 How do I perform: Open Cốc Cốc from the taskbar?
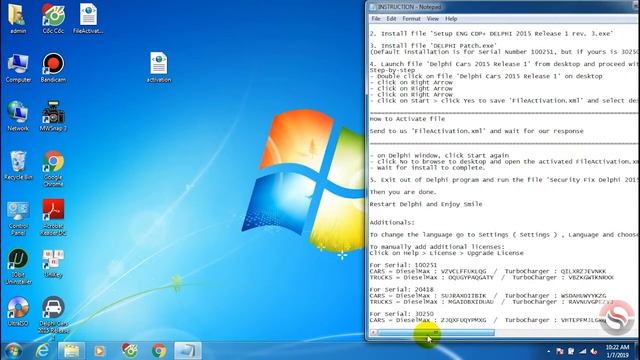tap(130, 351)
